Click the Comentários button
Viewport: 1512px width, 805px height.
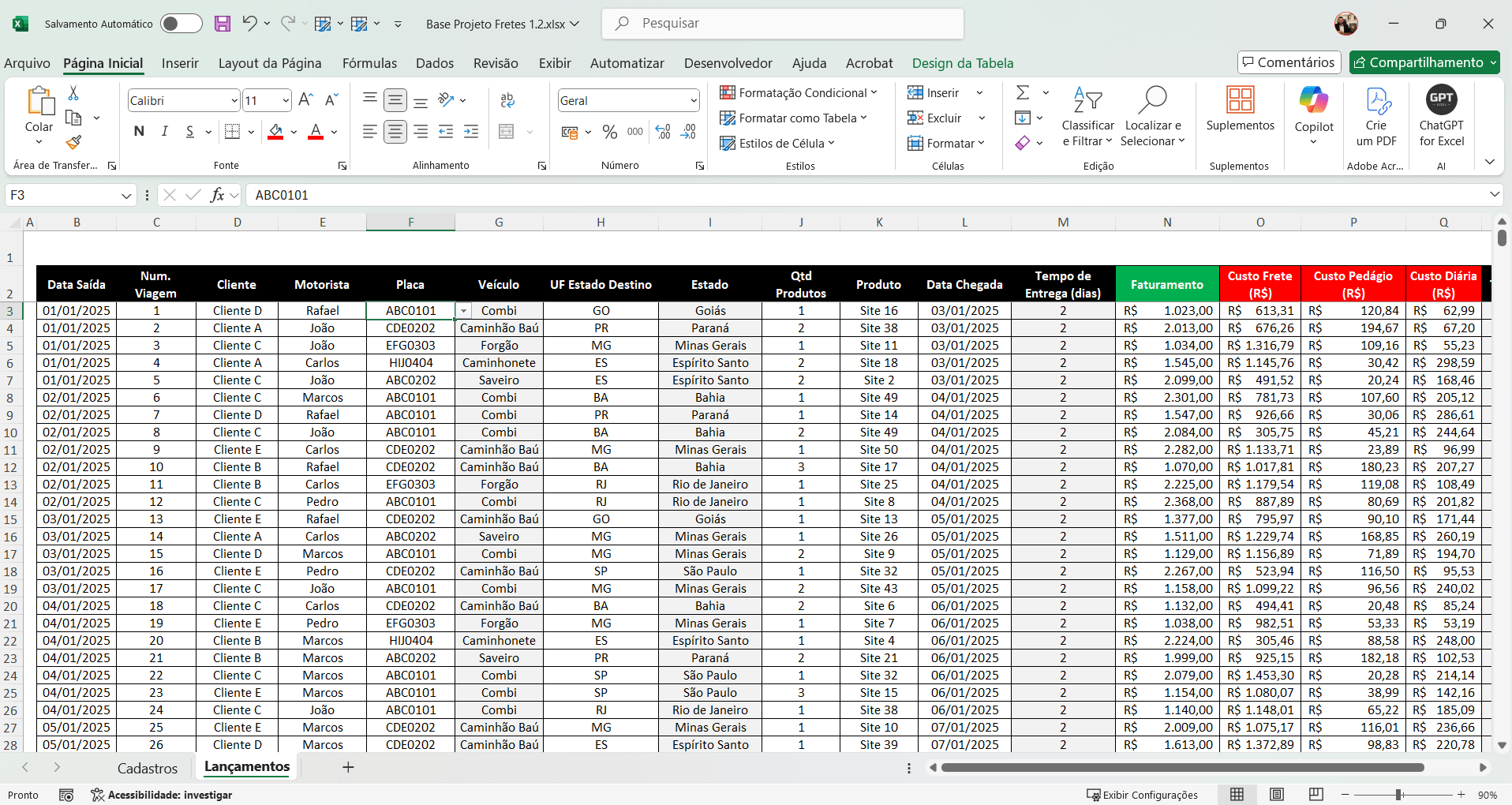[x=1288, y=62]
